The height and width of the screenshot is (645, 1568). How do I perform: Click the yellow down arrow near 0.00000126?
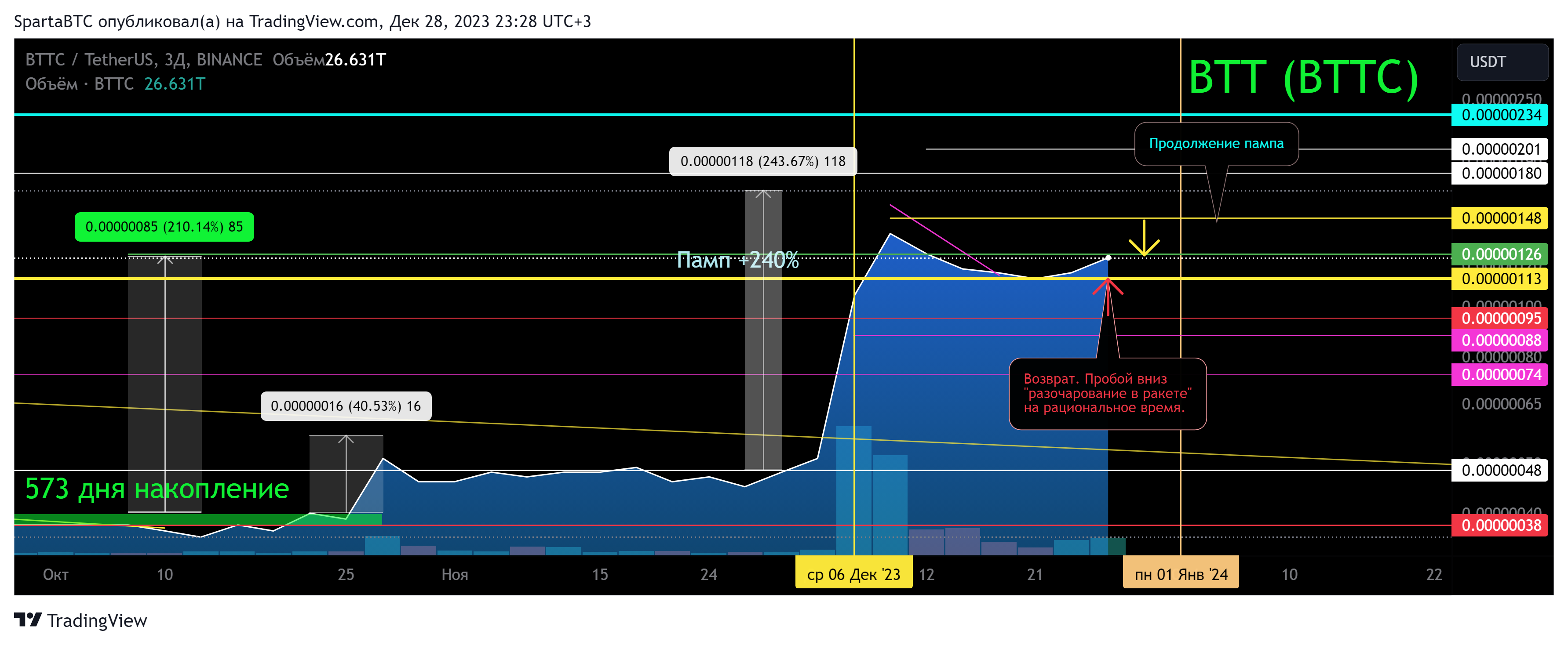pos(1144,238)
